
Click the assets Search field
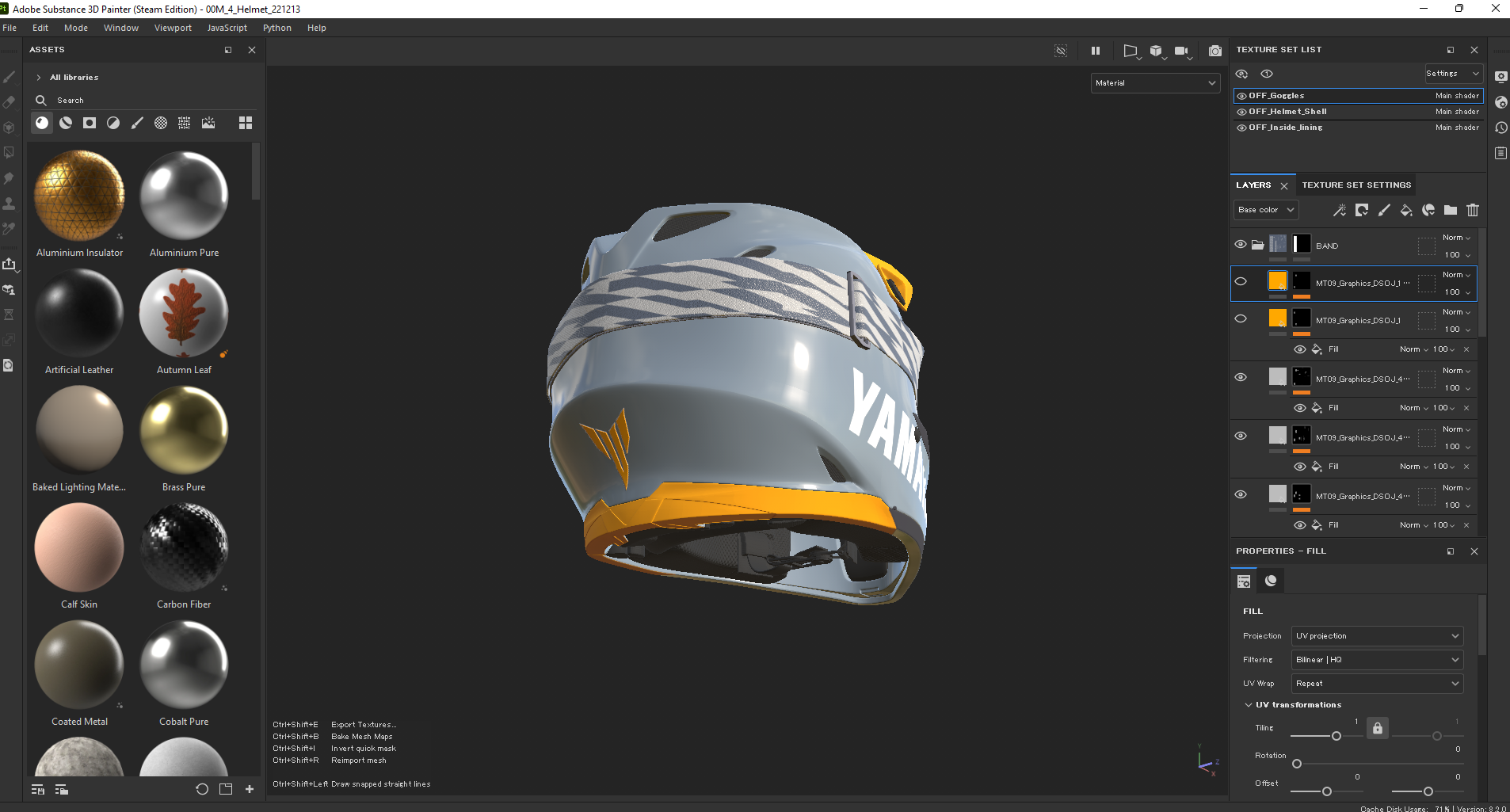point(143,101)
